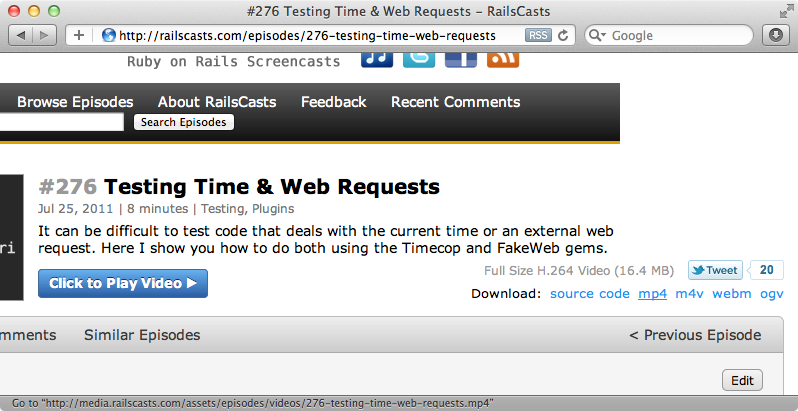Focus the Google search field
This screenshot has width=798, height=411.
(x=679, y=36)
